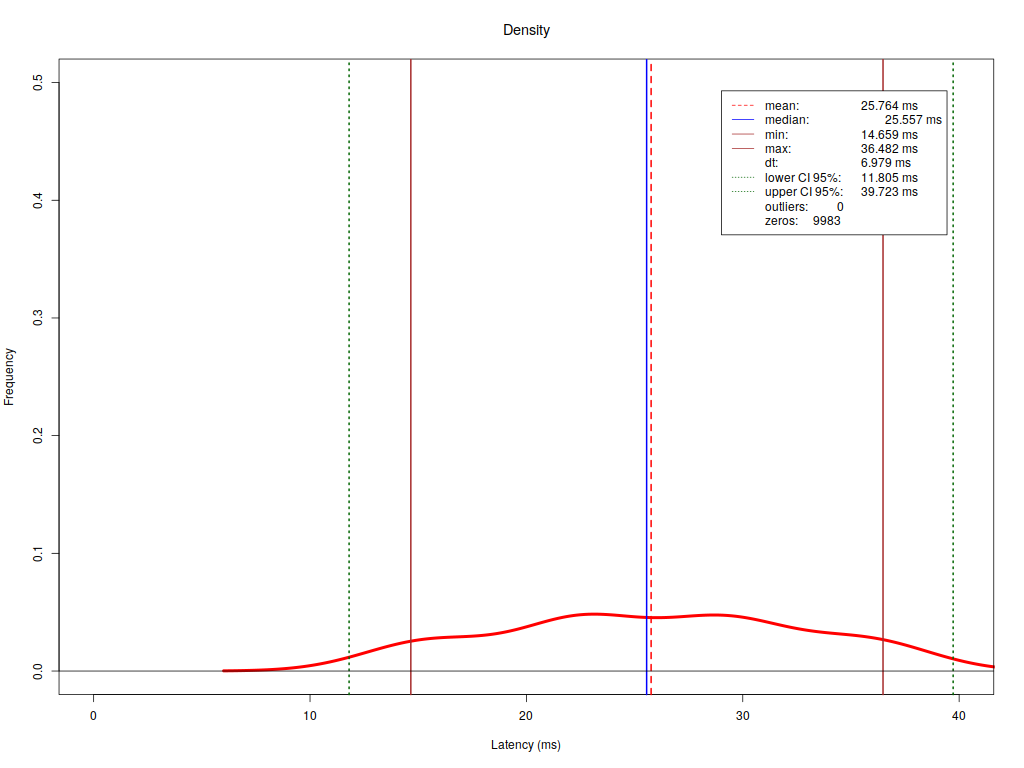Click the mean entry in the legend

click(782, 105)
